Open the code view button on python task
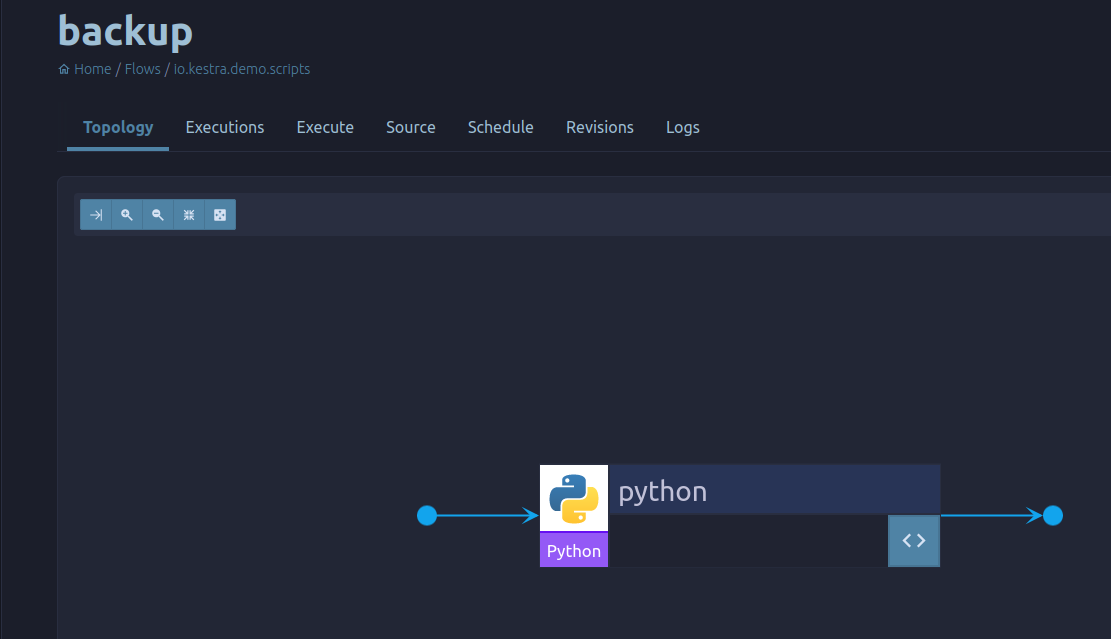The width and height of the screenshot is (1111, 639). (x=914, y=541)
